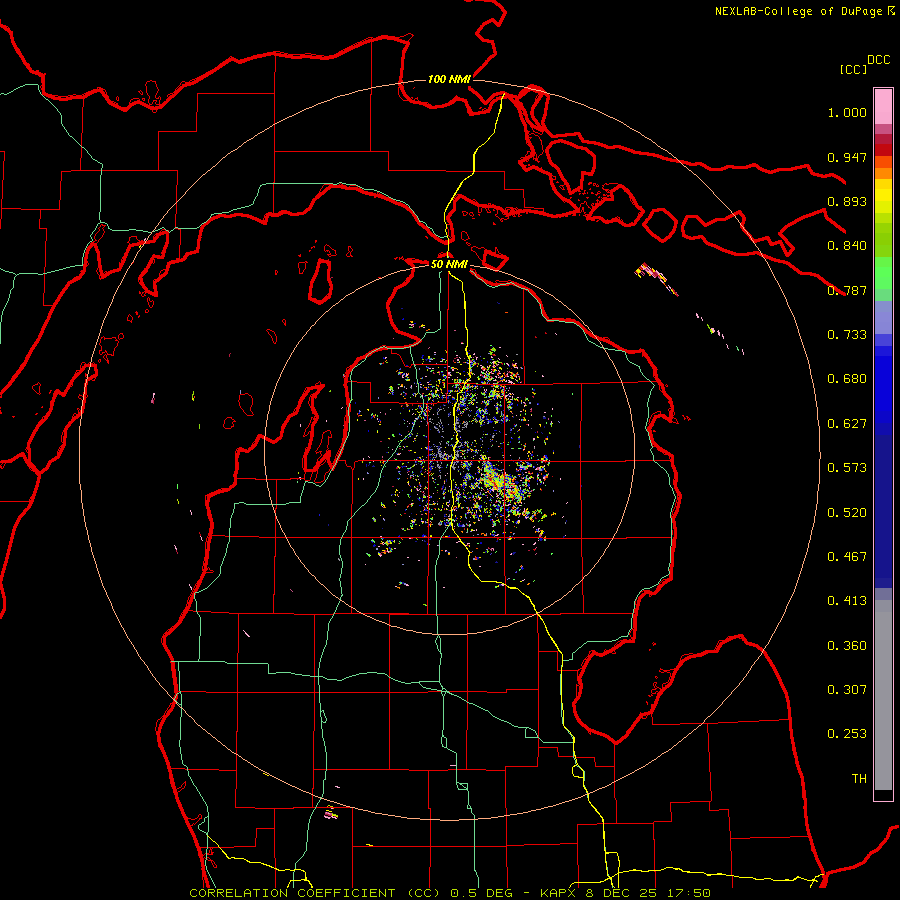Select the 0.787 legend value
Screen dimensions: 900x900
847,290
